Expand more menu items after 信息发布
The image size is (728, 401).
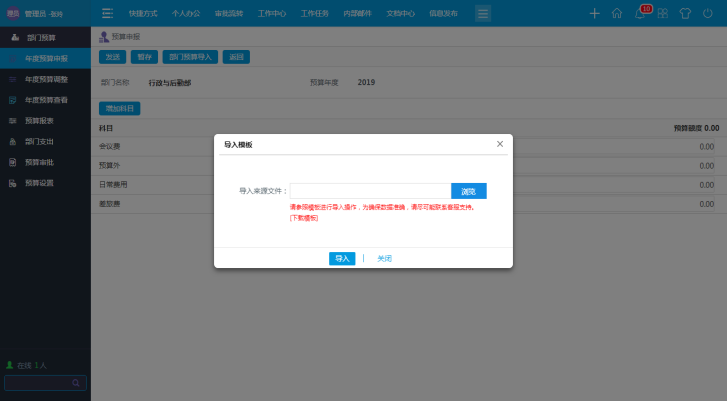point(483,13)
